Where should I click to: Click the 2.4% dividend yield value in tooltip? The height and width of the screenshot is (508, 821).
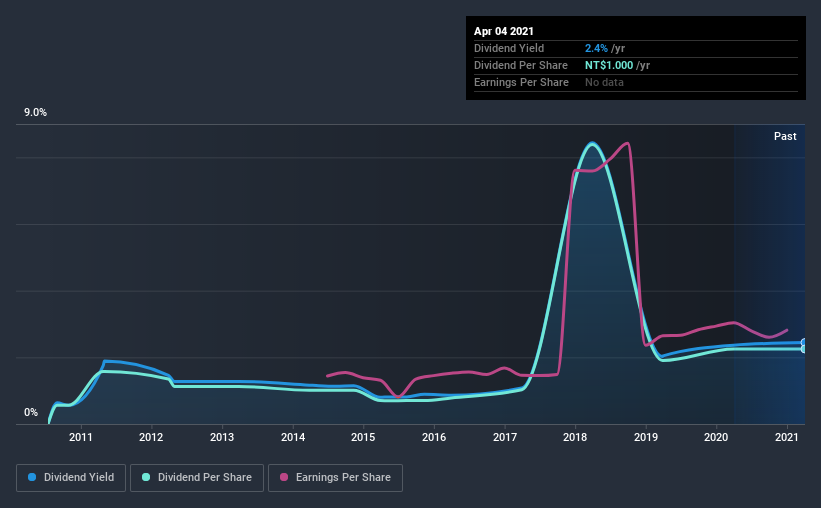pos(596,48)
